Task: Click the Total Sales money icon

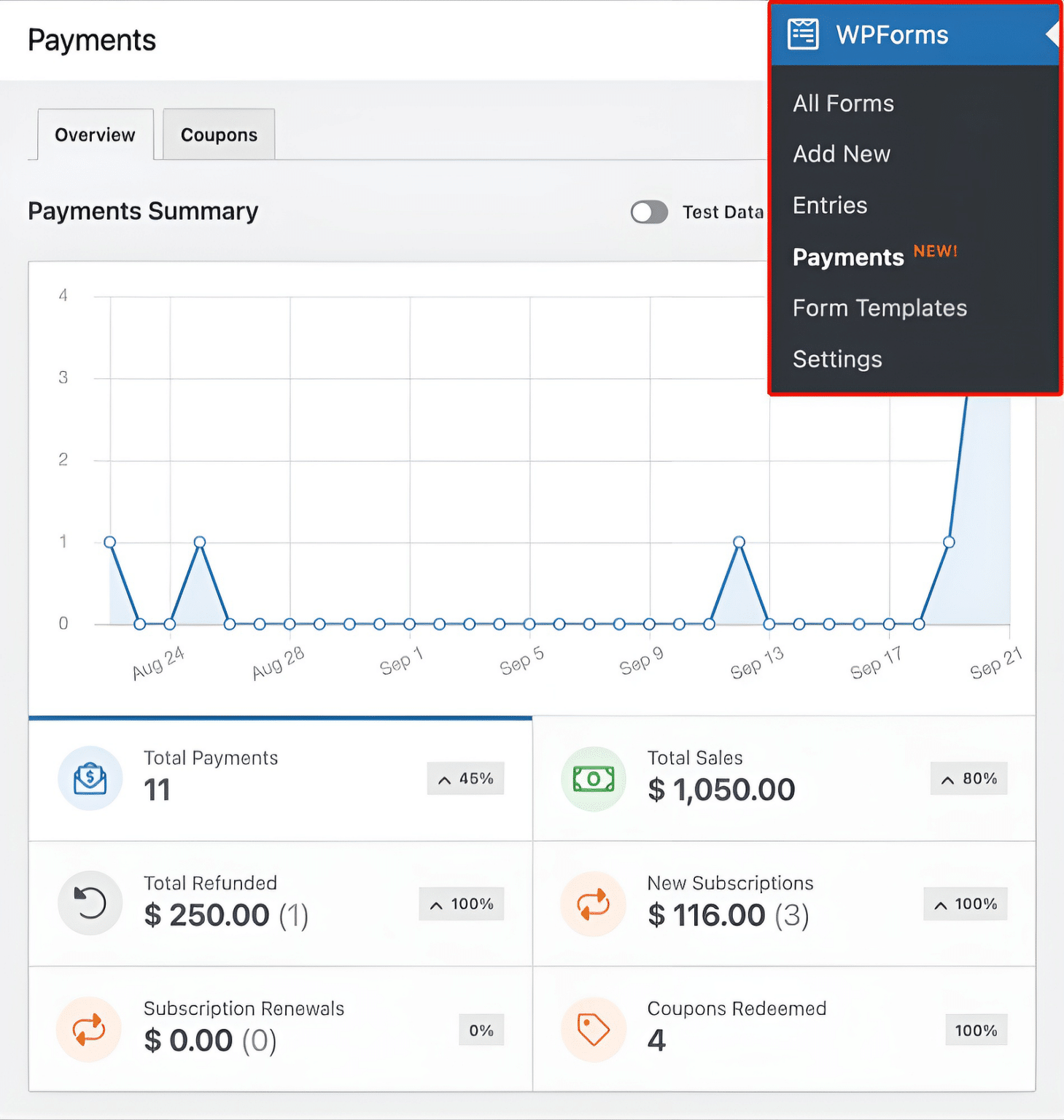Action: [x=593, y=778]
